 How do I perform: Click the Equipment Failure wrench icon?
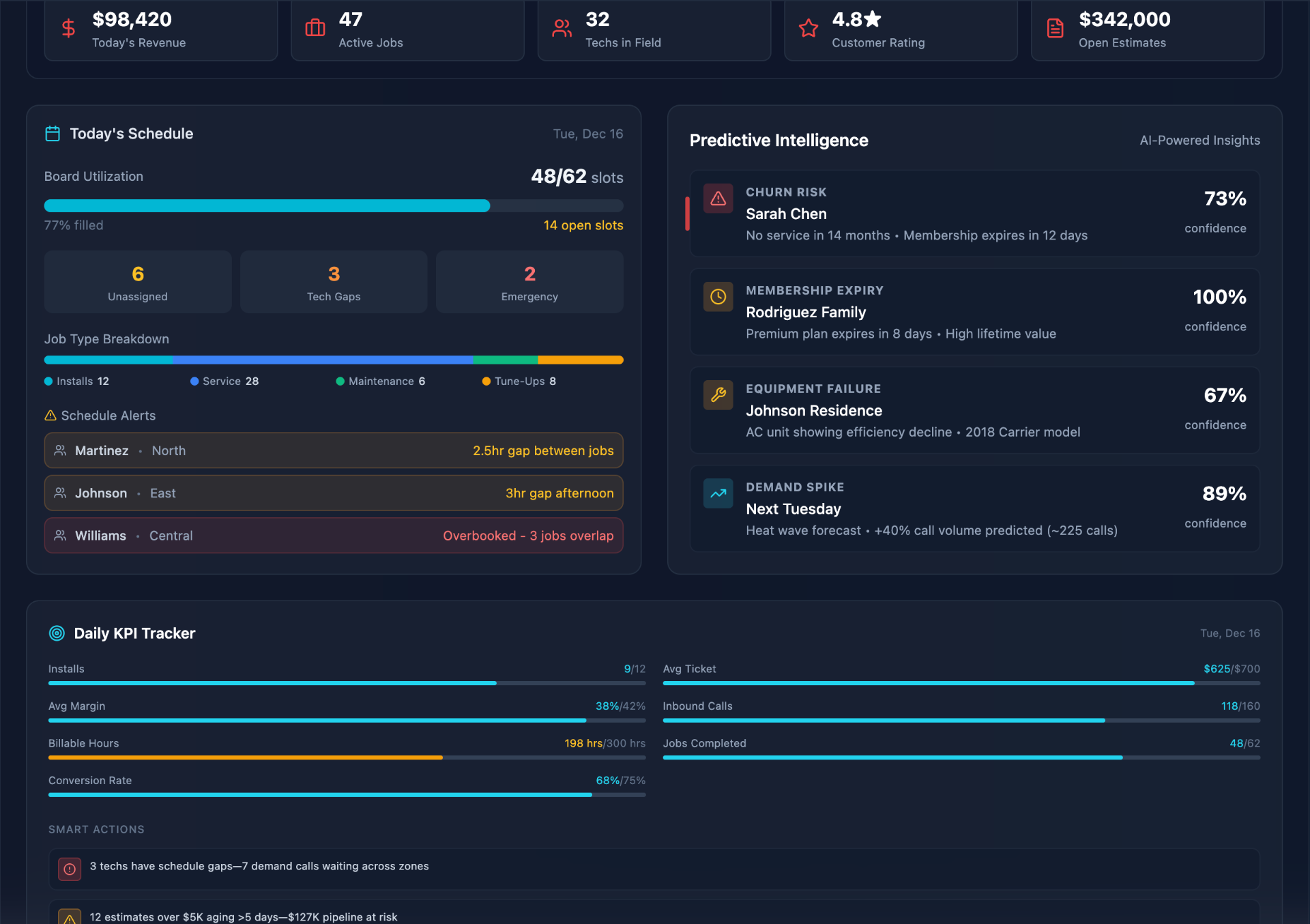[718, 395]
